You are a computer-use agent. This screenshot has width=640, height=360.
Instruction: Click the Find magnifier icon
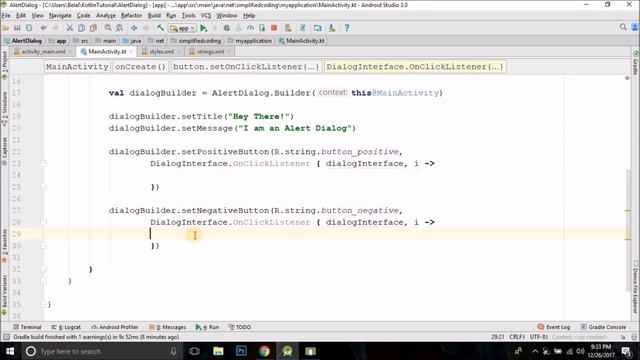pos(108,28)
